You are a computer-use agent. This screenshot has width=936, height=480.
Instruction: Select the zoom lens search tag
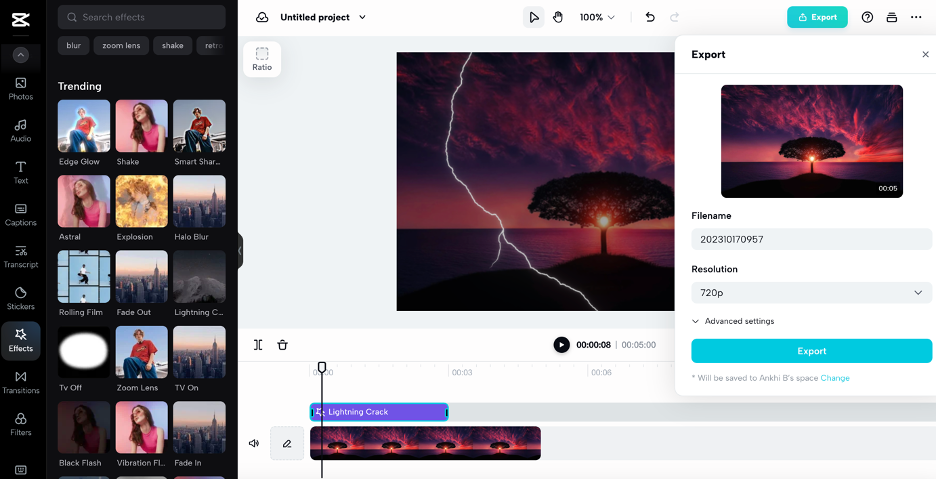pyautogui.click(x=121, y=45)
